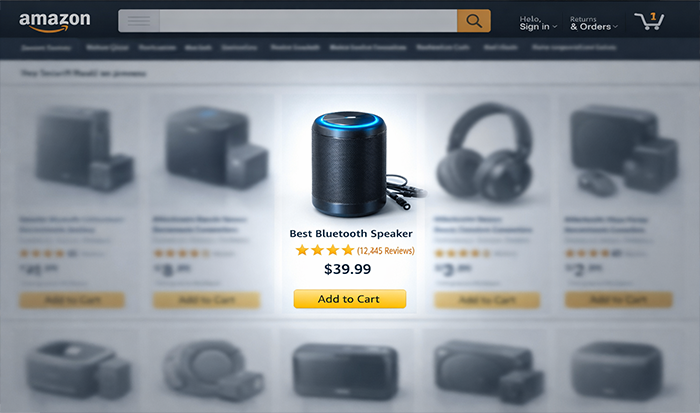Click the star rating of Best Bluetooth Speaker
Screen dimensions: 700x413
[x=325, y=250]
